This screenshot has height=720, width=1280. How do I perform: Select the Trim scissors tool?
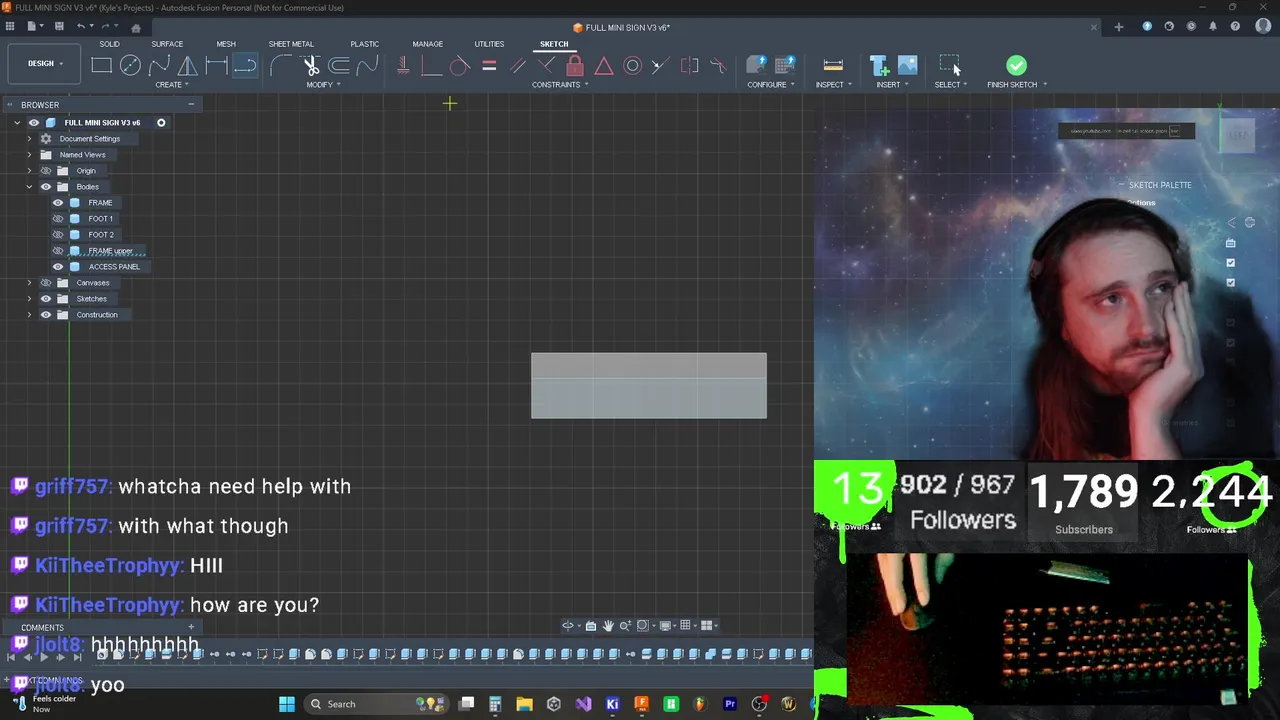(311, 66)
